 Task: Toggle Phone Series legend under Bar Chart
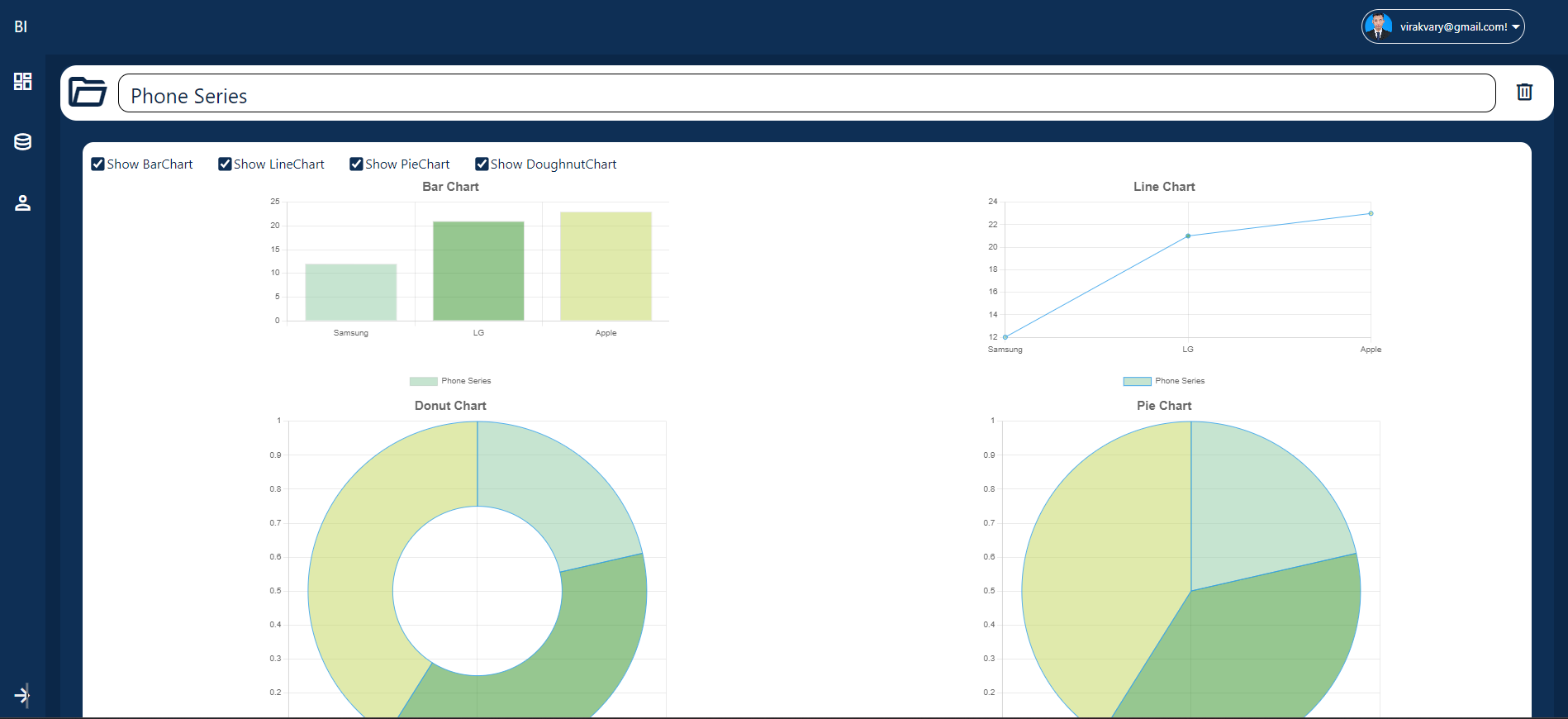[x=450, y=381]
